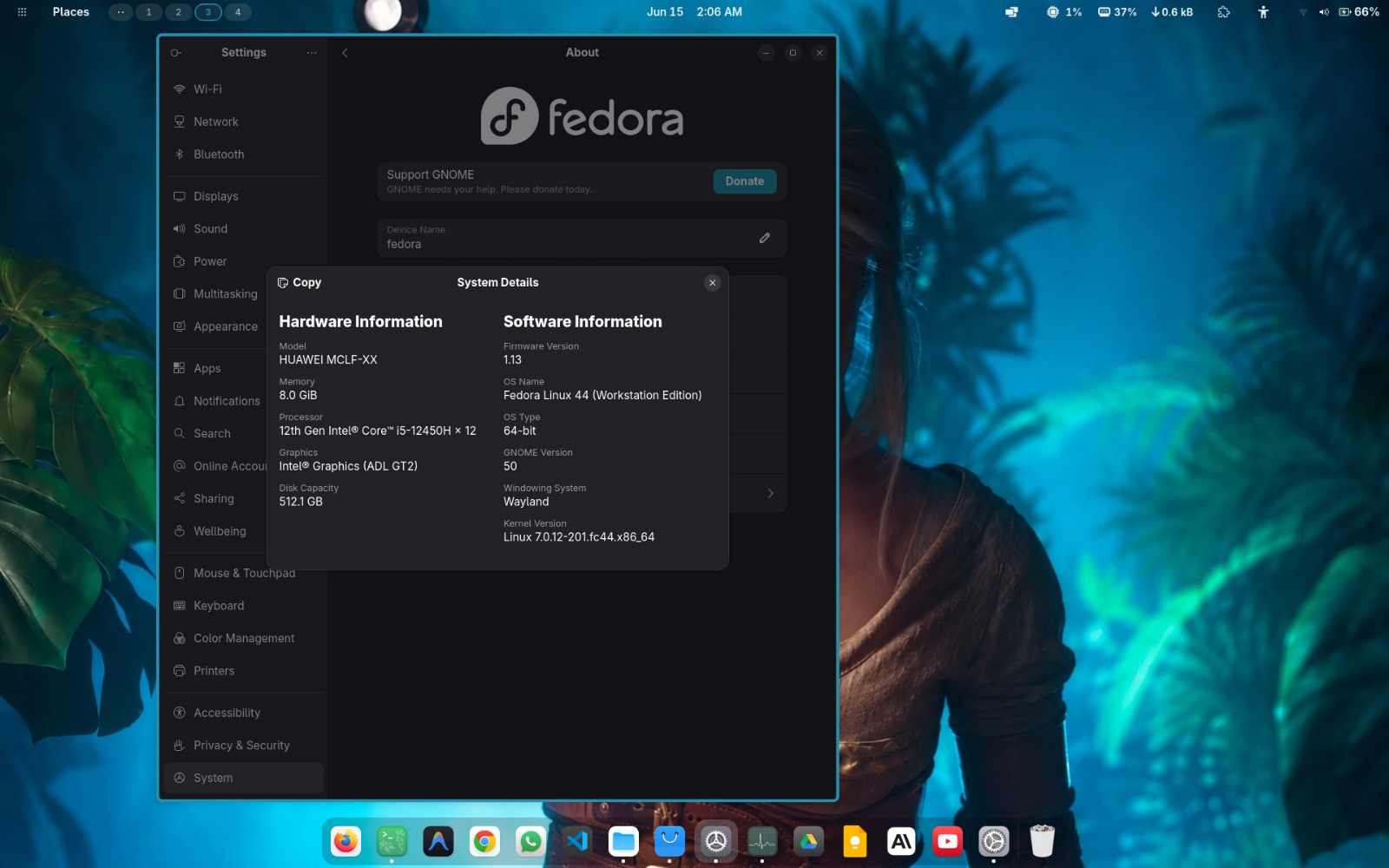Open the Places menu in the top bar
This screenshot has width=1389, height=868.
click(71, 12)
